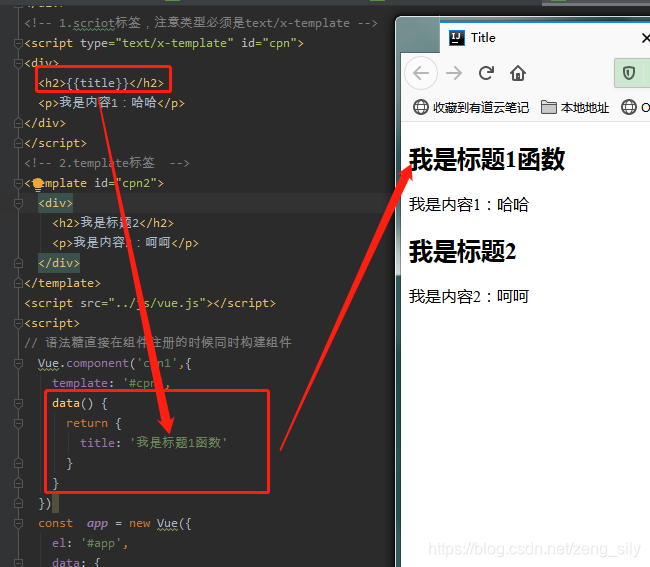Click the yellow lightbulb intention icon
The image size is (650, 567).
point(38,184)
